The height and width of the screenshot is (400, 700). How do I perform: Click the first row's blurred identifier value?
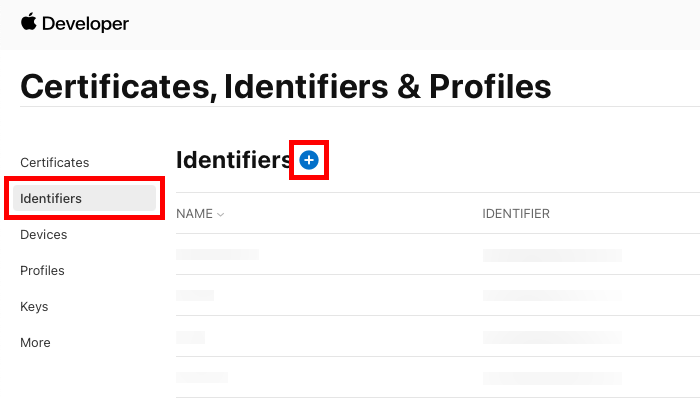(551, 255)
